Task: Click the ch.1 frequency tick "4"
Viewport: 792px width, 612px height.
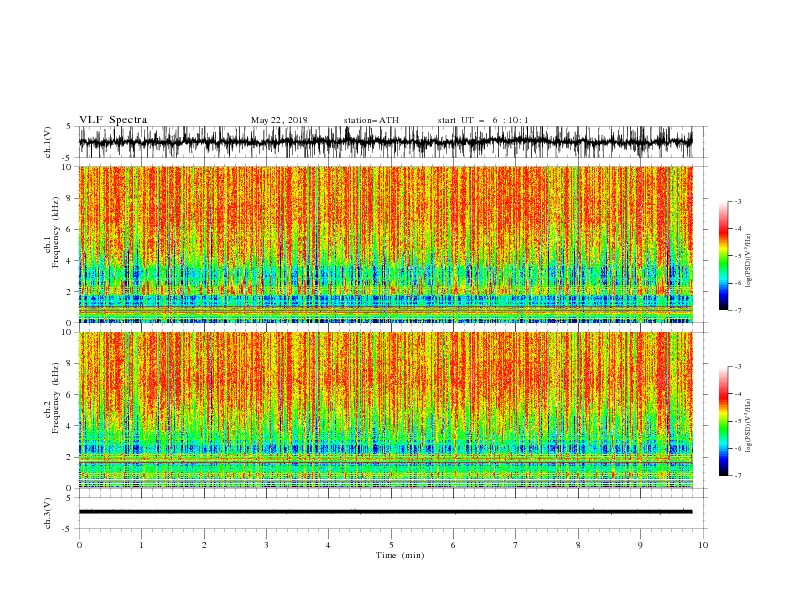Action: (69, 261)
